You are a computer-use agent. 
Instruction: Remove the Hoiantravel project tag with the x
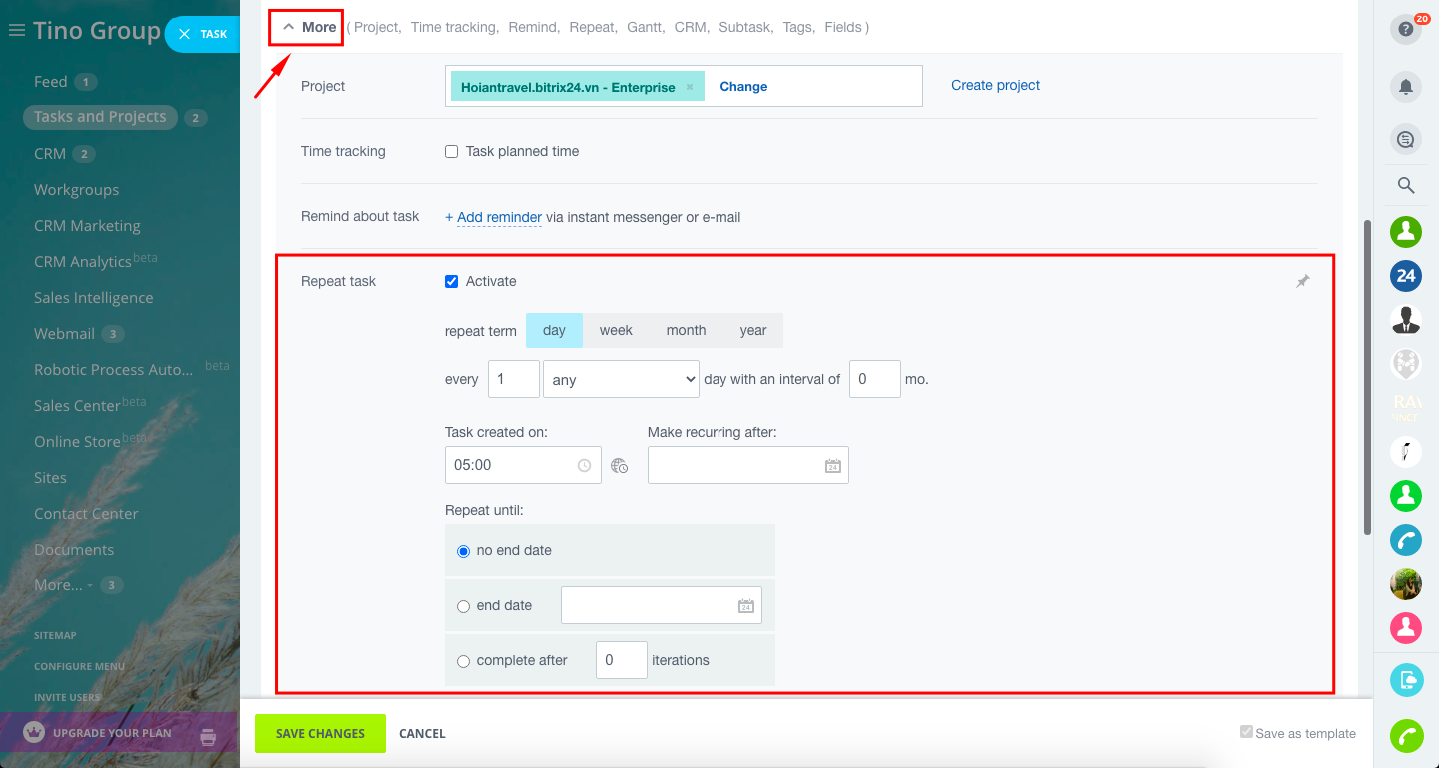(690, 87)
